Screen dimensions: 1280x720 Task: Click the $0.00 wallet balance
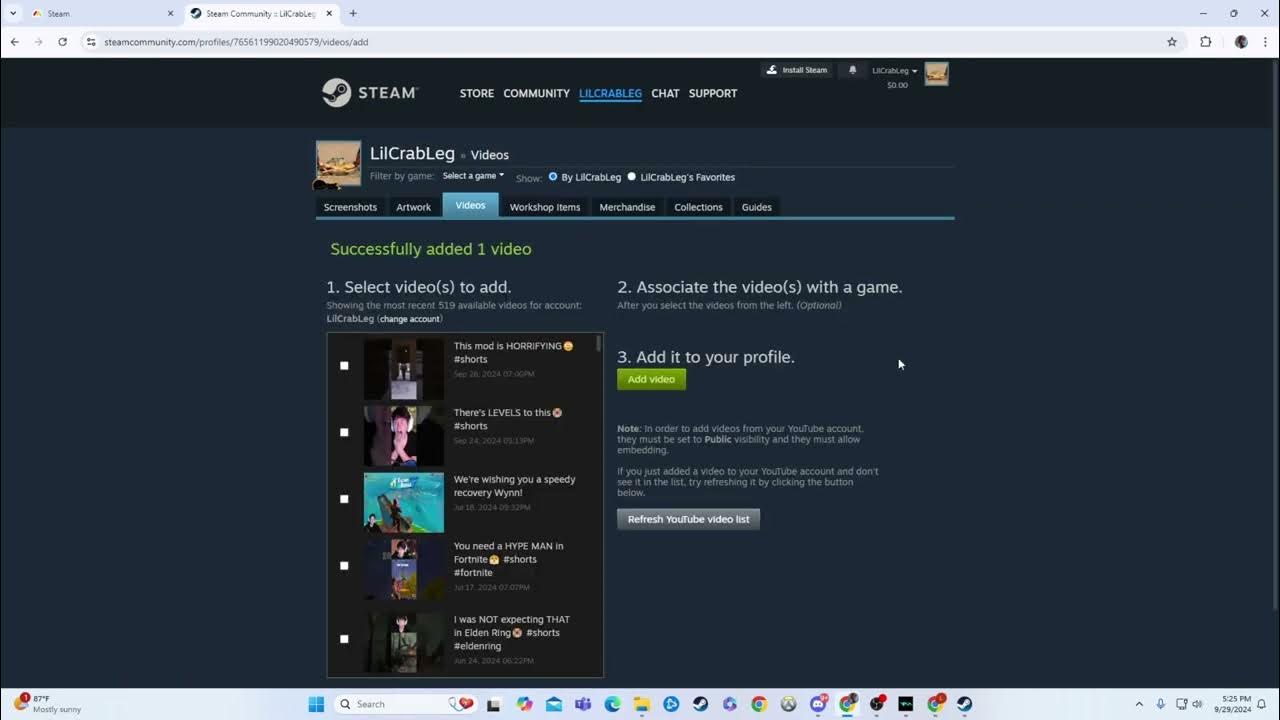click(897, 85)
